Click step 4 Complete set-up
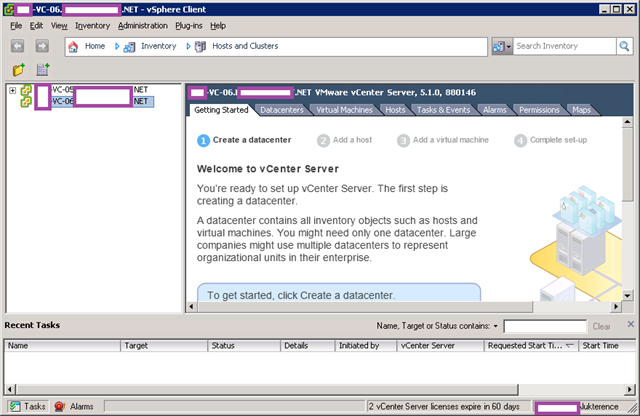 point(550,140)
